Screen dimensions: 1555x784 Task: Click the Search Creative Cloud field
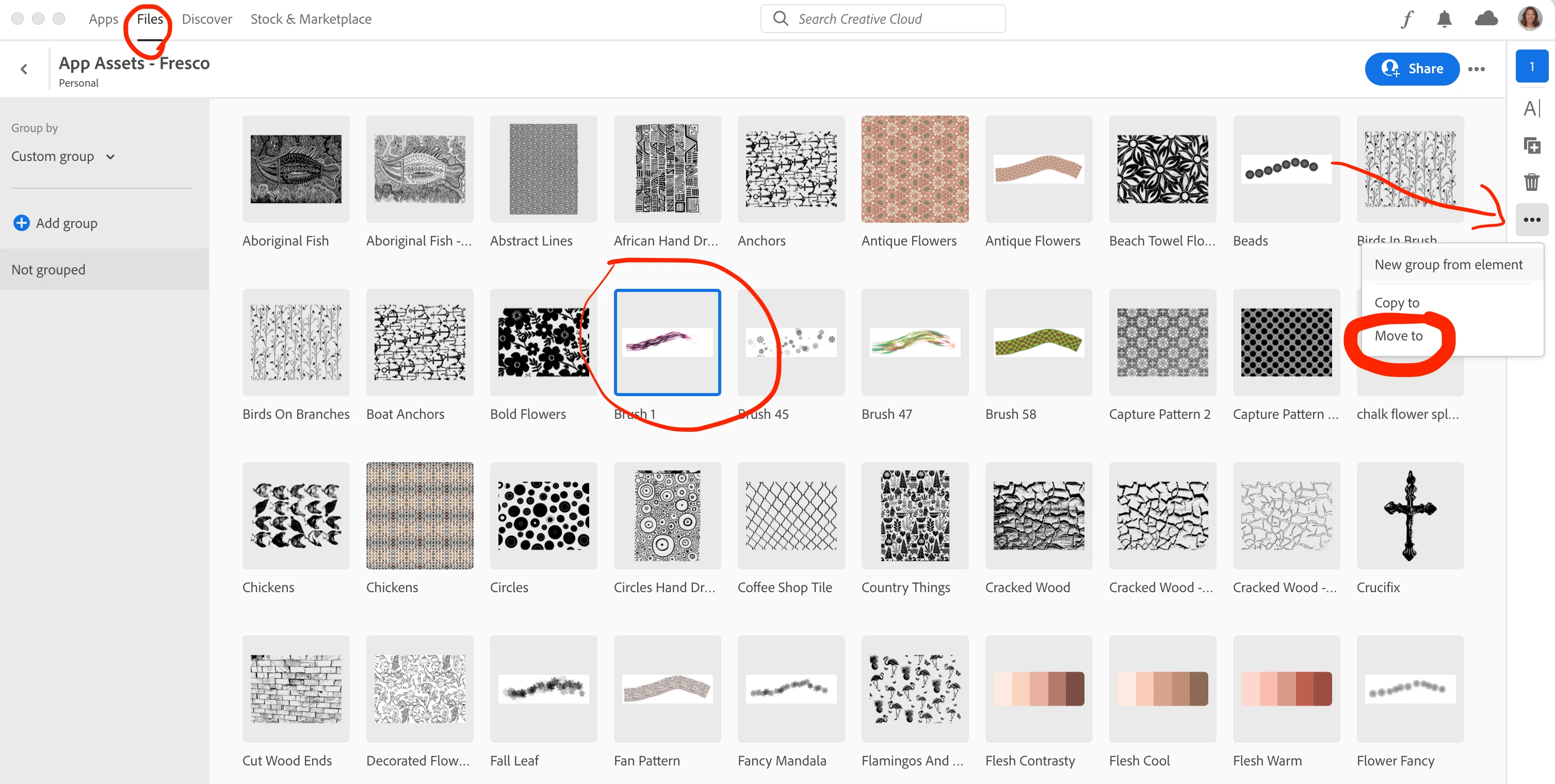(883, 19)
